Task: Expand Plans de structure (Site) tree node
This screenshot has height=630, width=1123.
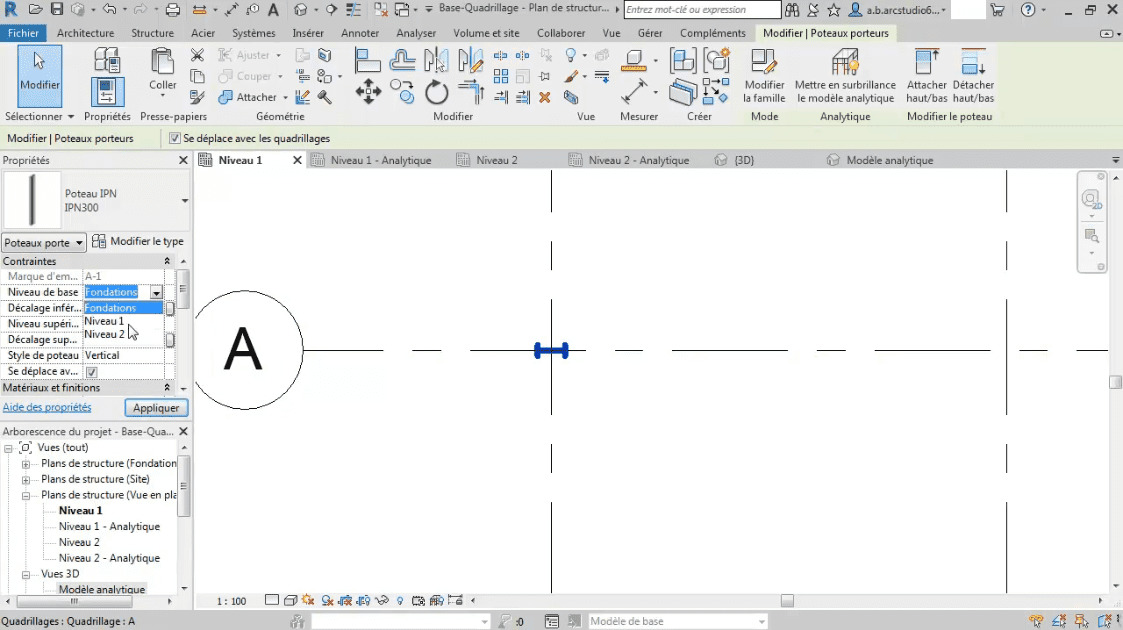Action: point(26,479)
